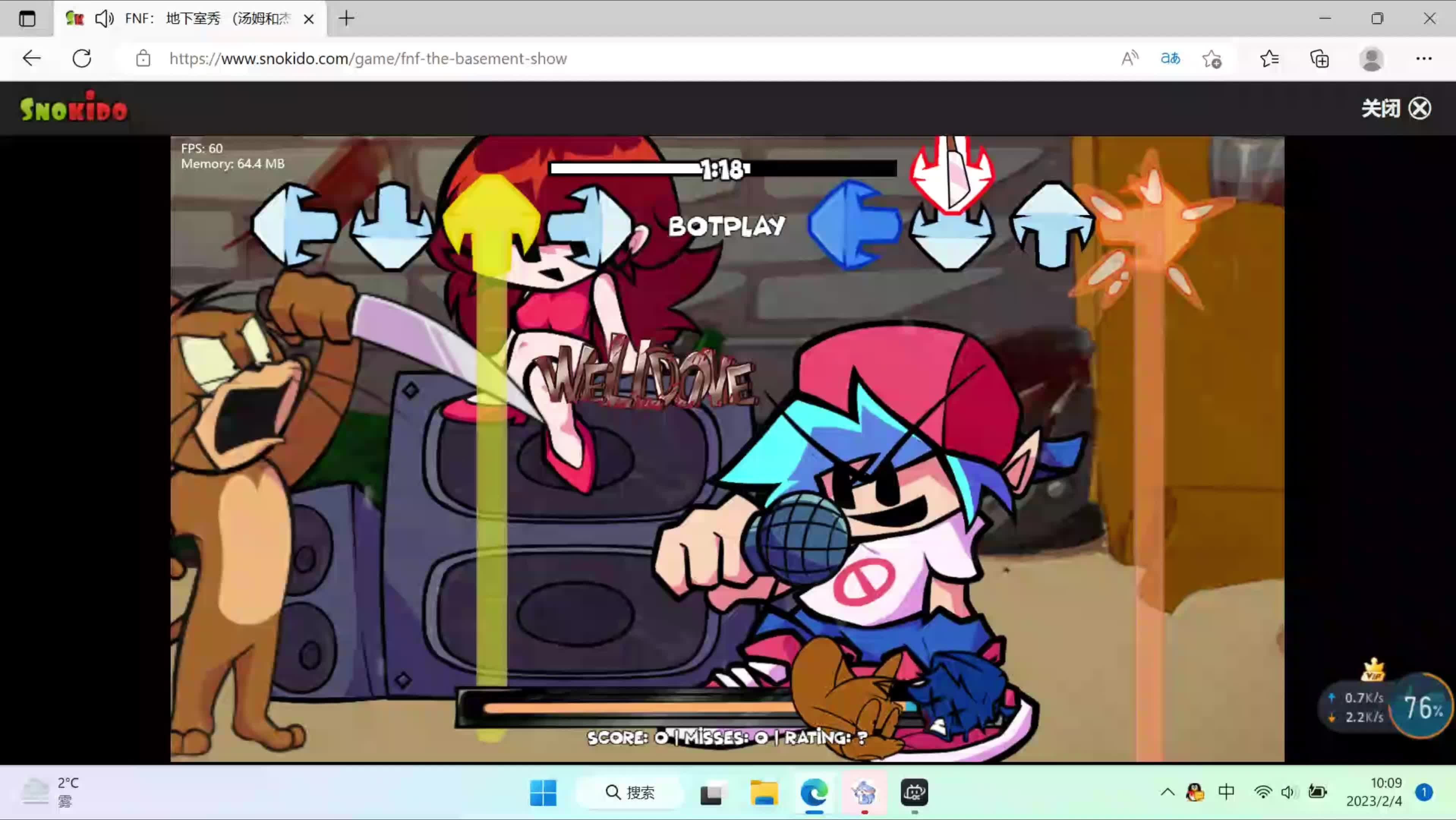Show hidden system tray icons
The height and width of the screenshot is (820, 1456).
tap(1167, 792)
